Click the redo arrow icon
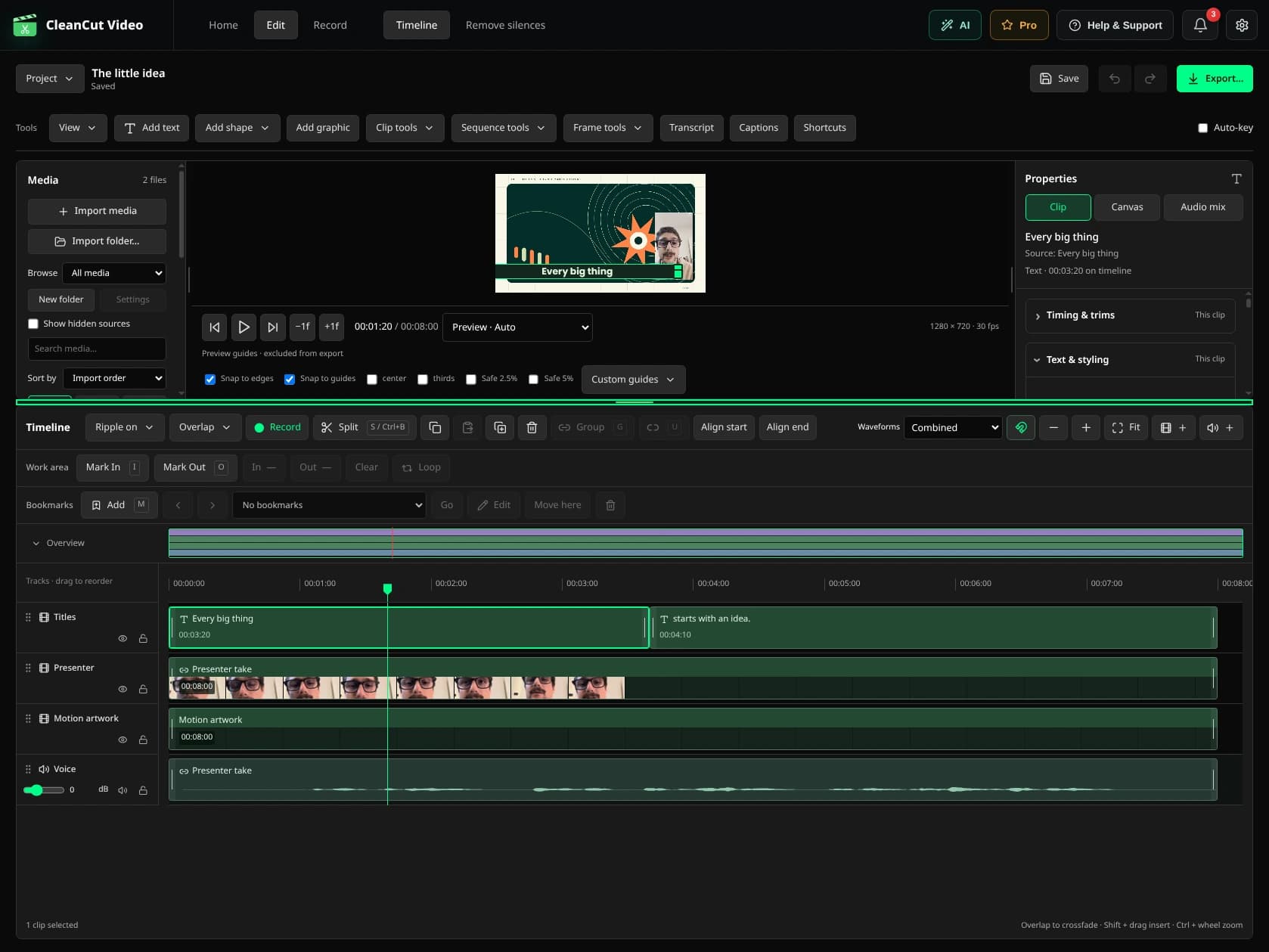The width and height of the screenshot is (1269, 952). (1150, 79)
